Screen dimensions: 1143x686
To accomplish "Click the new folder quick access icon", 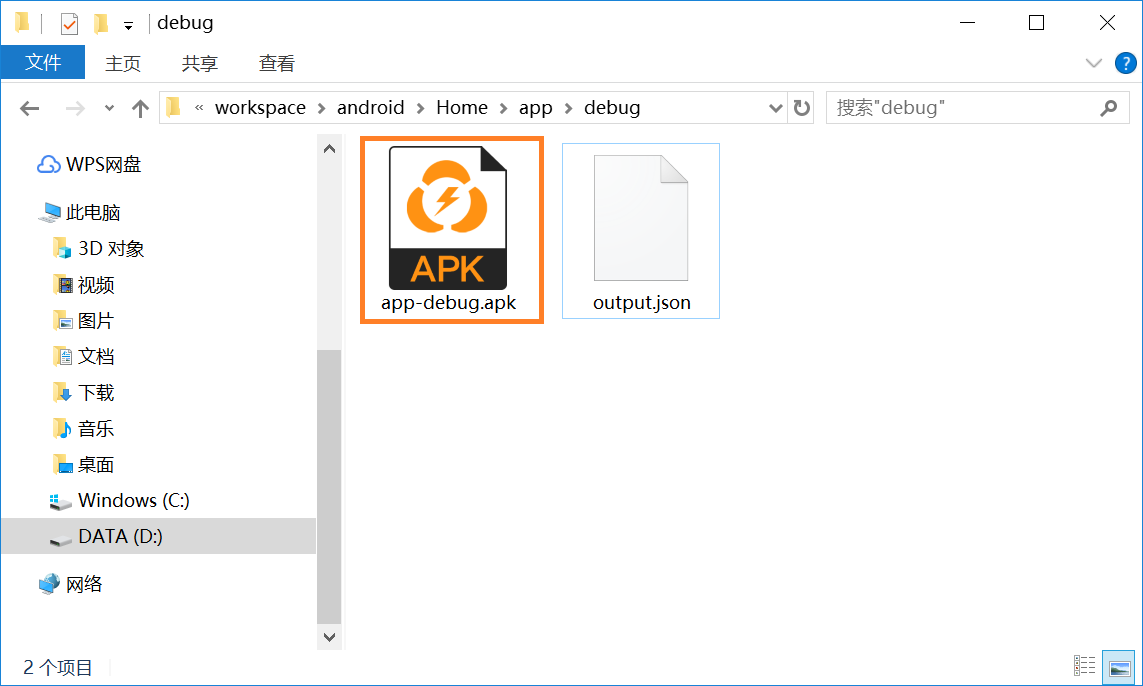I will pyautogui.click(x=101, y=23).
